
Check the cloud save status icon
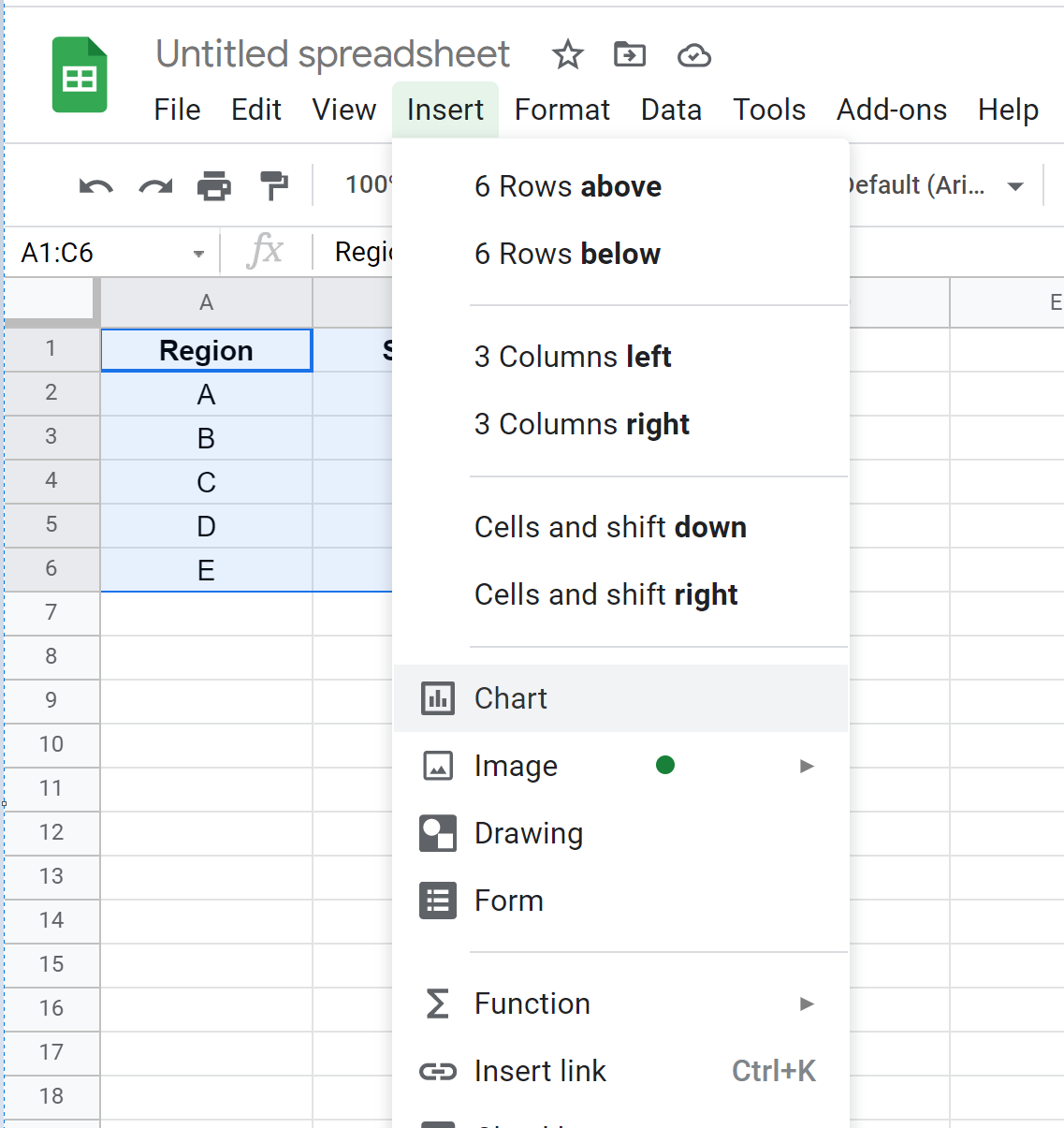coord(693,56)
